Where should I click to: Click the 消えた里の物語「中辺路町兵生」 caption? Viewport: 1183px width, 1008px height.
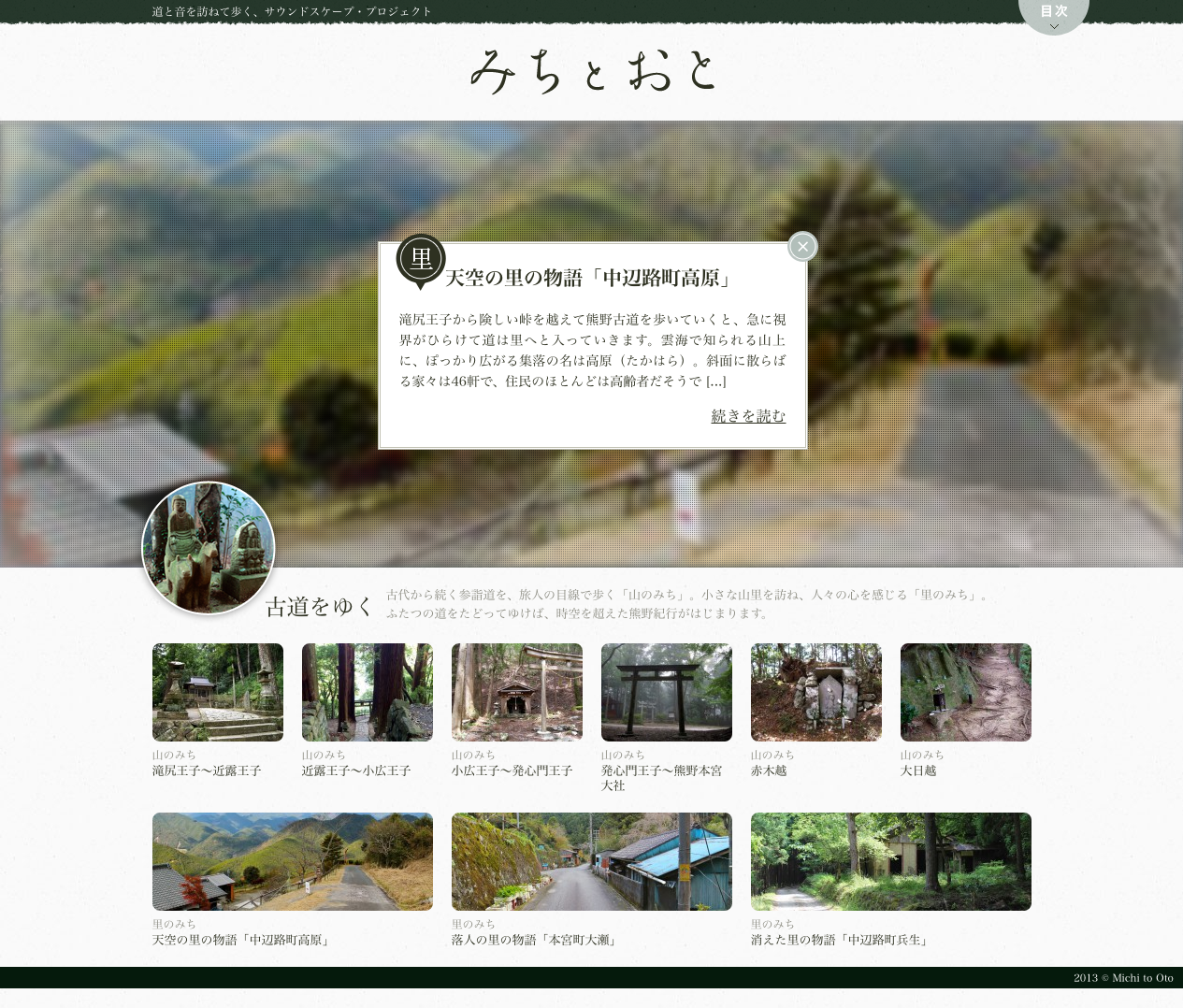tap(842, 940)
